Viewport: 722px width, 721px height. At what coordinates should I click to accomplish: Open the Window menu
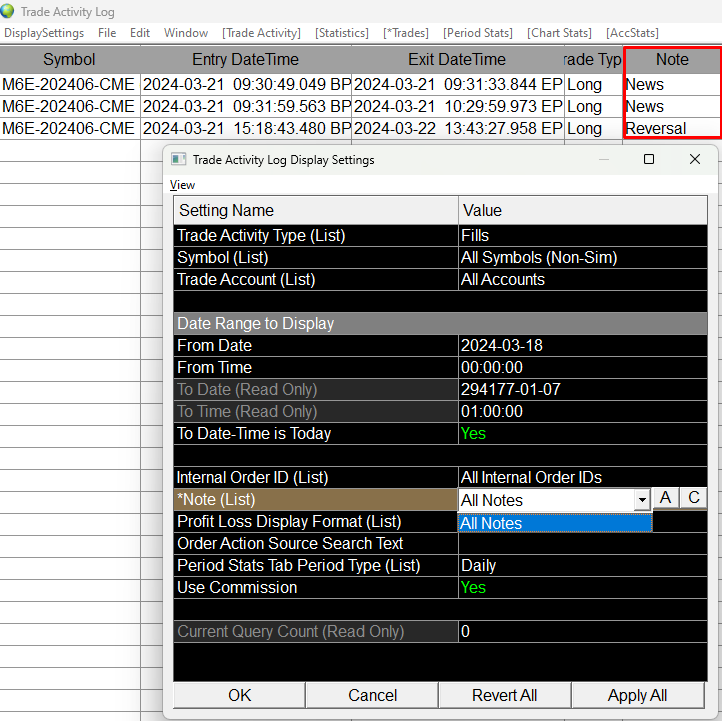pyautogui.click(x=186, y=33)
